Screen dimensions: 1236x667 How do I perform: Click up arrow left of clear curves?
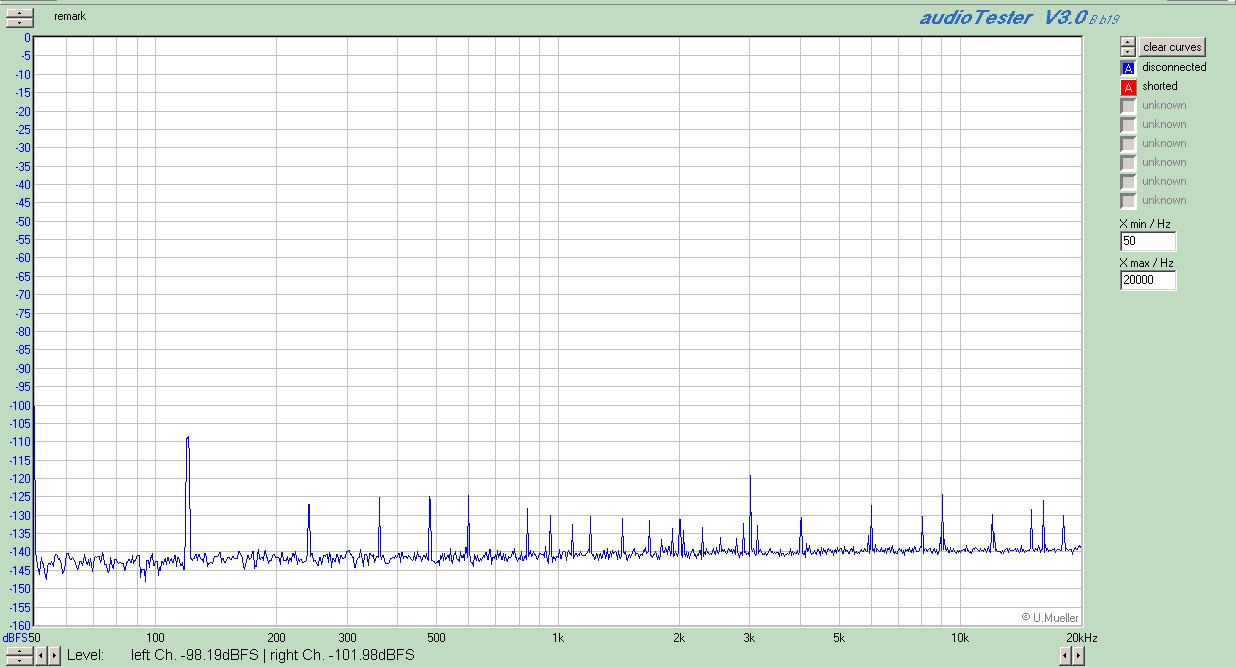(x=1128, y=43)
